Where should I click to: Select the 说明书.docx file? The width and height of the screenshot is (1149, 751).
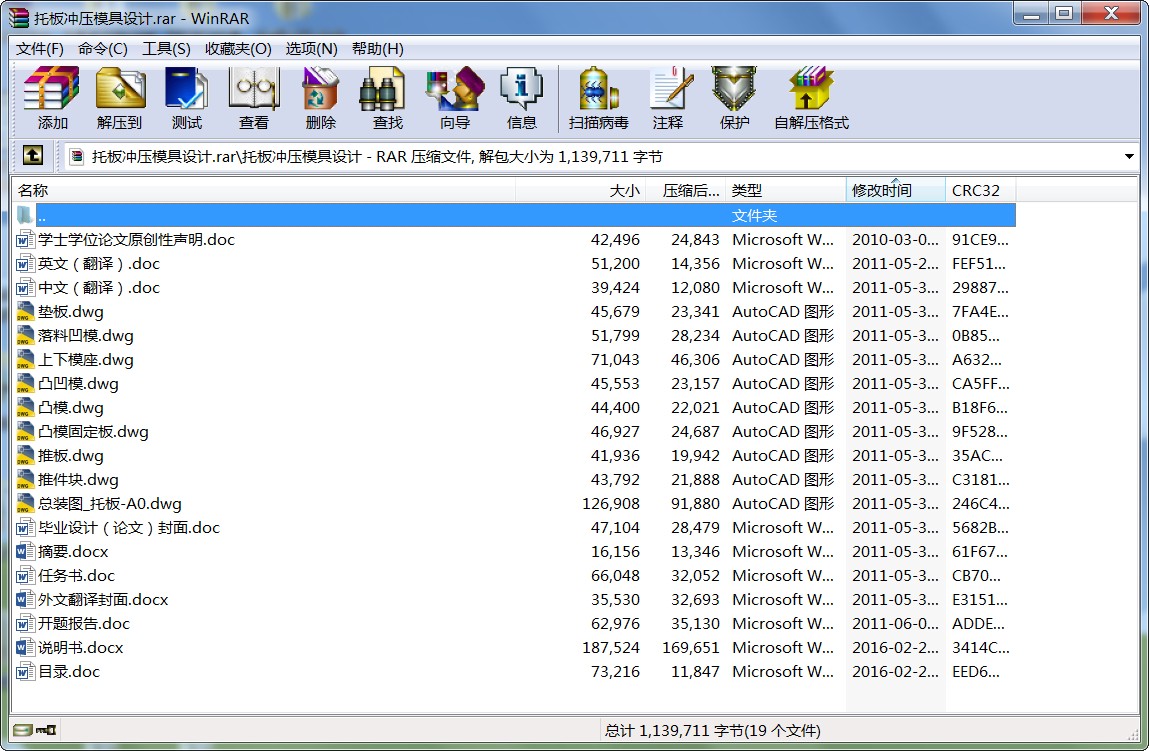pos(81,648)
